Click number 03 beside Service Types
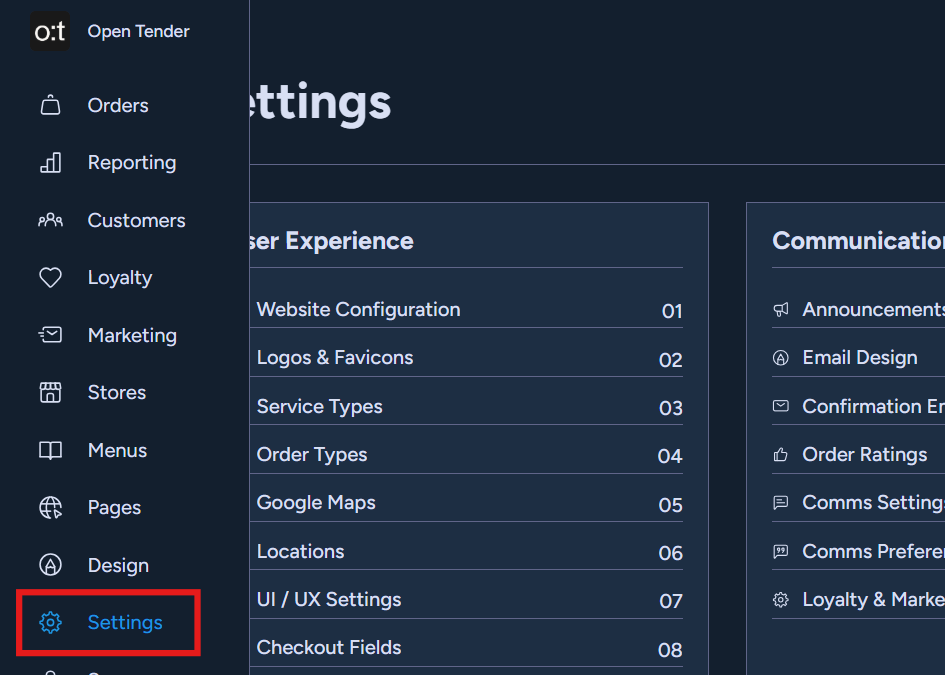The width and height of the screenshot is (945, 675). [x=671, y=408]
